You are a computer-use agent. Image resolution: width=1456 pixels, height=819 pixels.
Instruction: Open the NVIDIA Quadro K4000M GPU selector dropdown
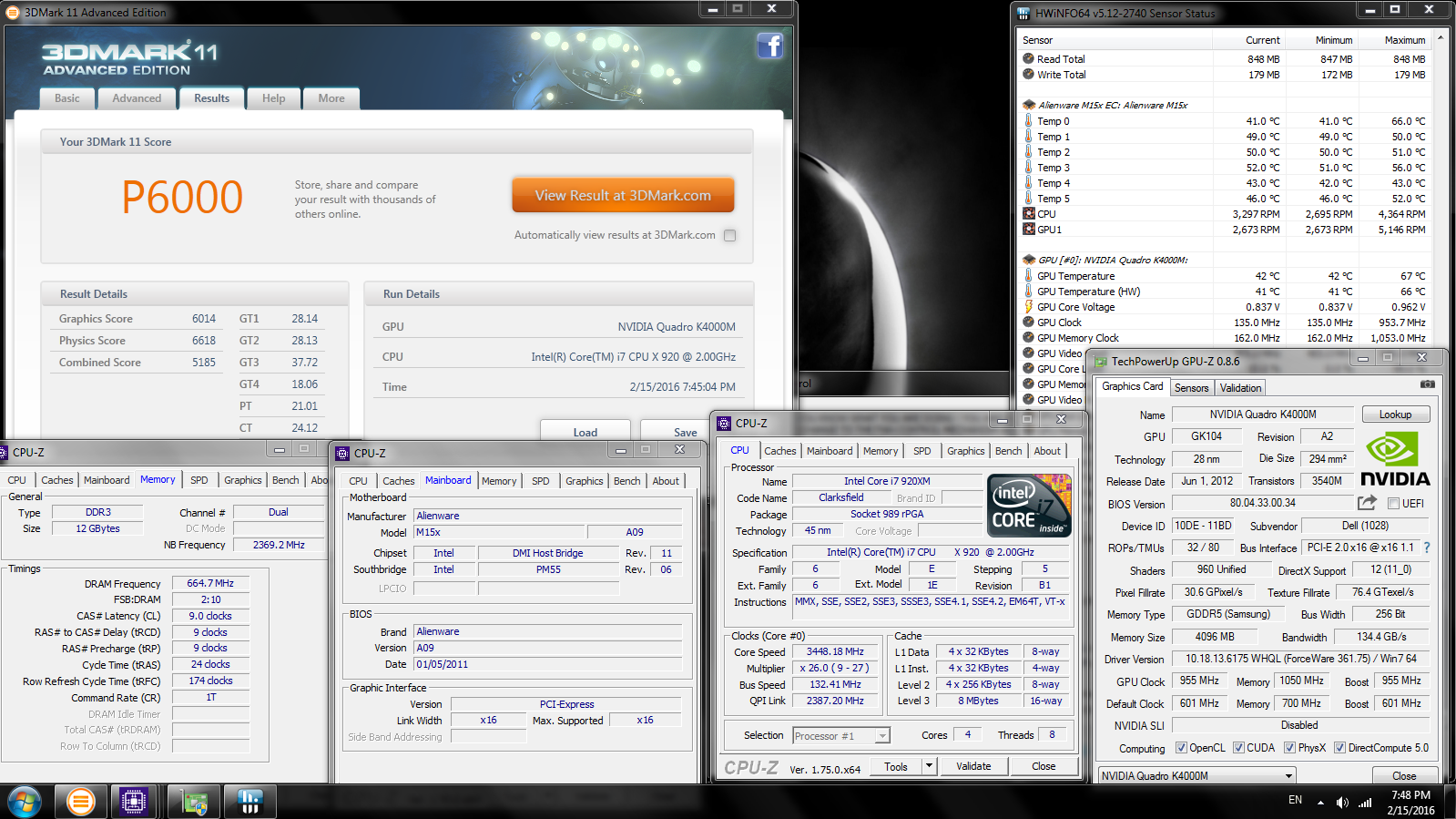click(x=1196, y=776)
